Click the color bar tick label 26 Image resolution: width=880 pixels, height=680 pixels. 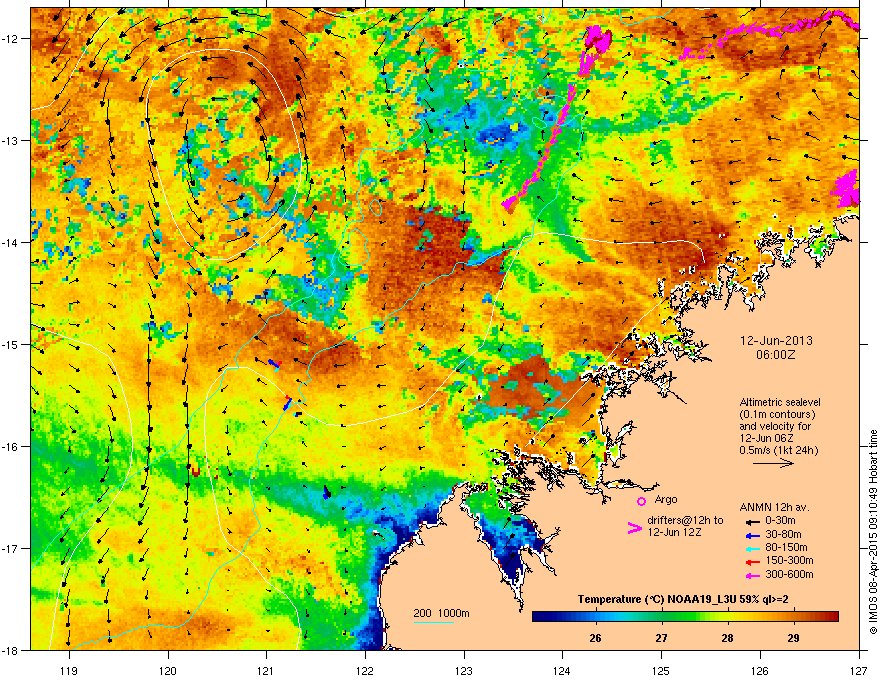(x=595, y=638)
